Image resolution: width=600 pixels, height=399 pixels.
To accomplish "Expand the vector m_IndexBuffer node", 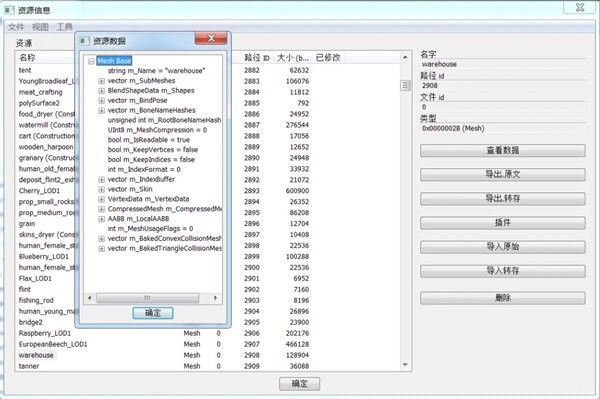I will pyautogui.click(x=101, y=179).
